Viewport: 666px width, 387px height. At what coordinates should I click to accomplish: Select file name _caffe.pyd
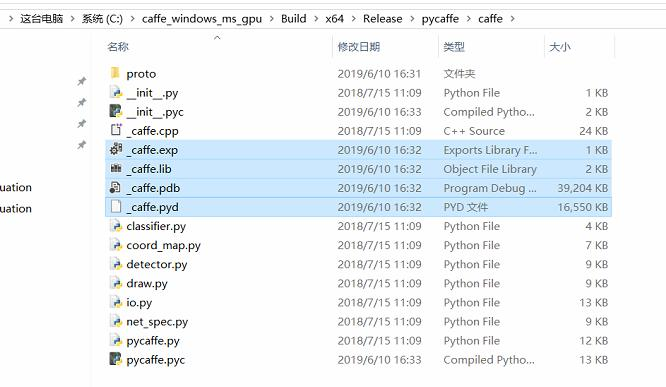pyautogui.click(x=152, y=207)
